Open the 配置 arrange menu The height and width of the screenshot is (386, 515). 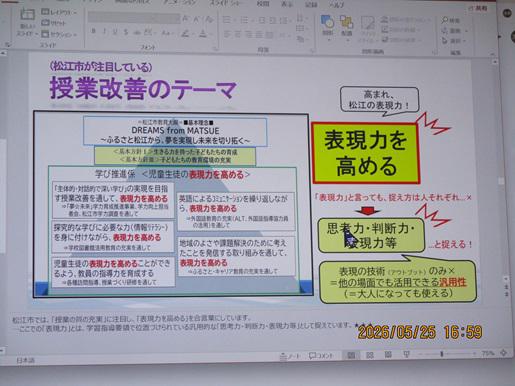coord(346,27)
